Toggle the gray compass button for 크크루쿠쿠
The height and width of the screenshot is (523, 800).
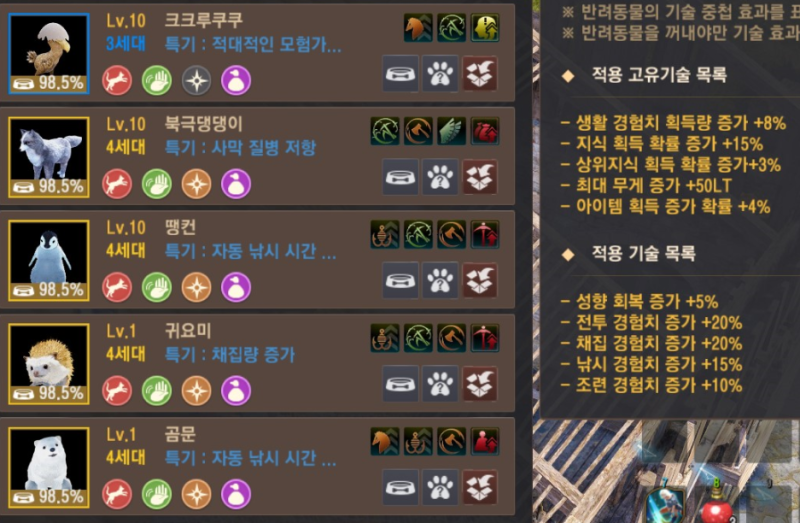(x=196, y=81)
